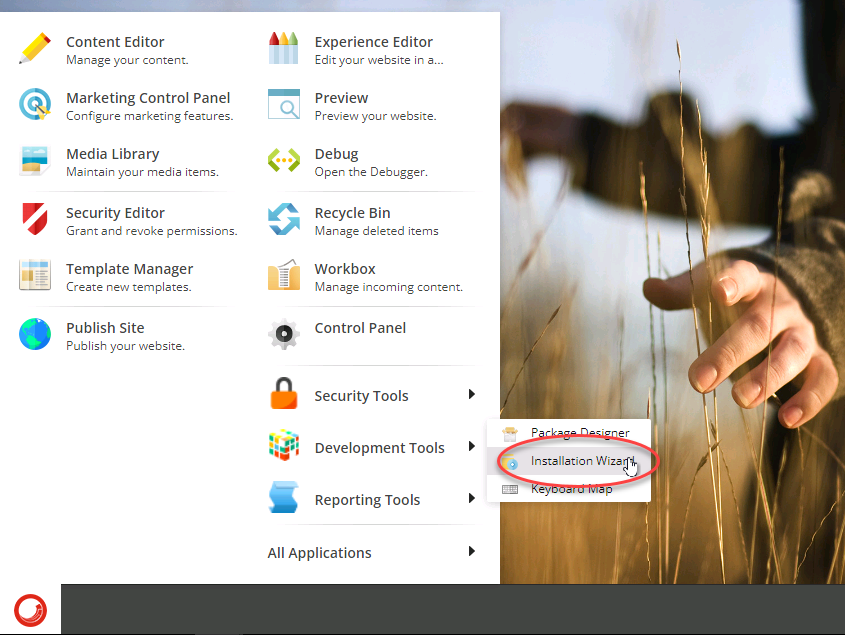845x635 pixels.
Task: Open Control Panel gear icon
Action: [x=283, y=334]
